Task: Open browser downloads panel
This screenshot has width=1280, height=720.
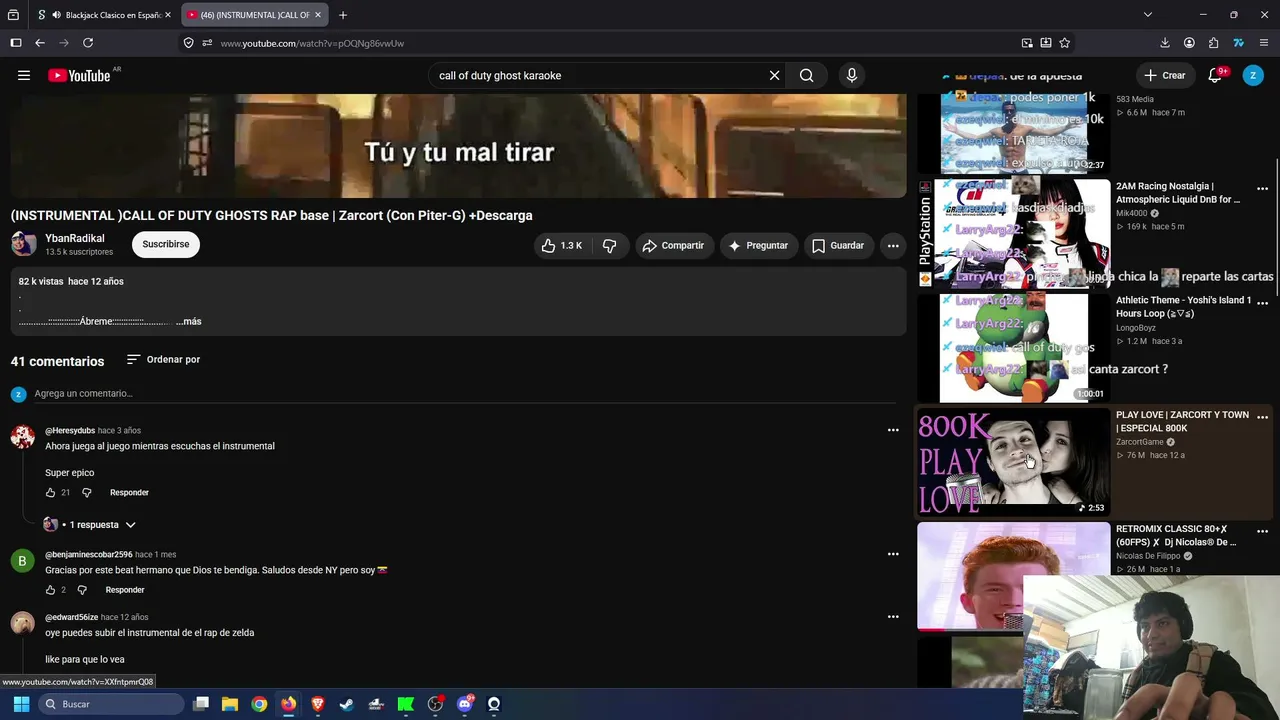Action: tap(1165, 43)
